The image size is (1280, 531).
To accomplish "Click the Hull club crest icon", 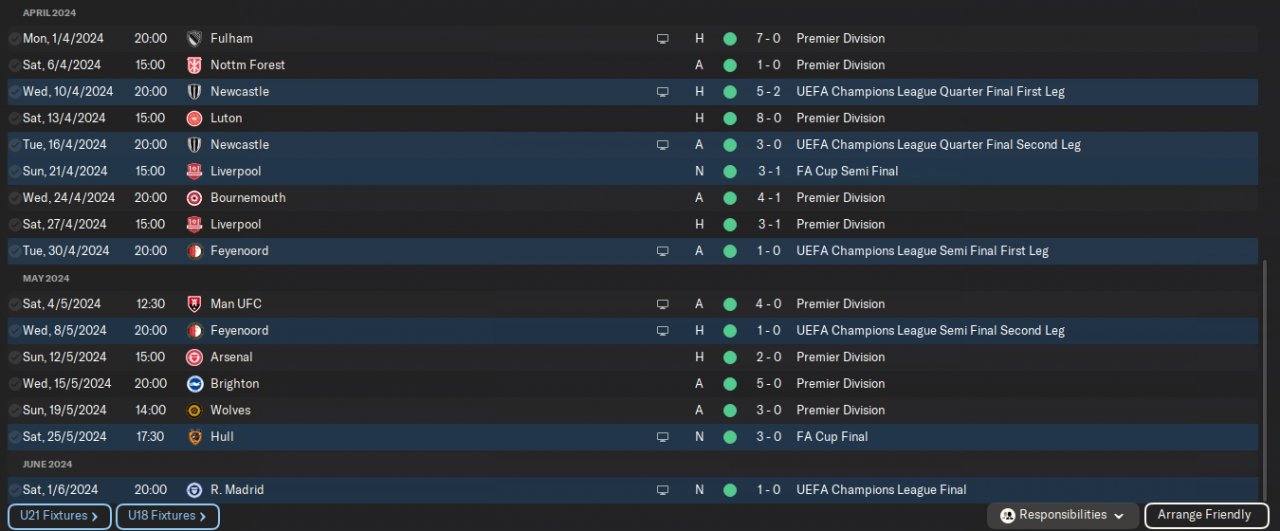I will click(x=194, y=437).
